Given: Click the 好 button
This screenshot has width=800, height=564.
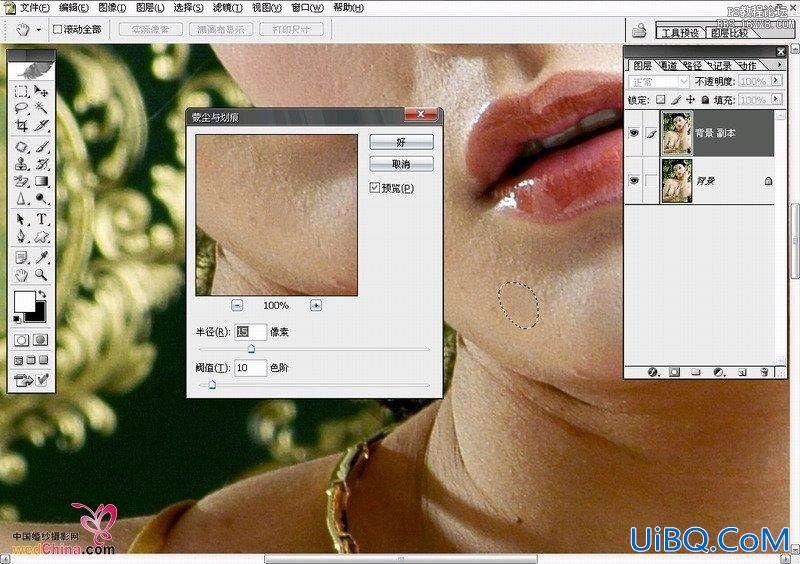Looking at the screenshot, I should coord(402,142).
